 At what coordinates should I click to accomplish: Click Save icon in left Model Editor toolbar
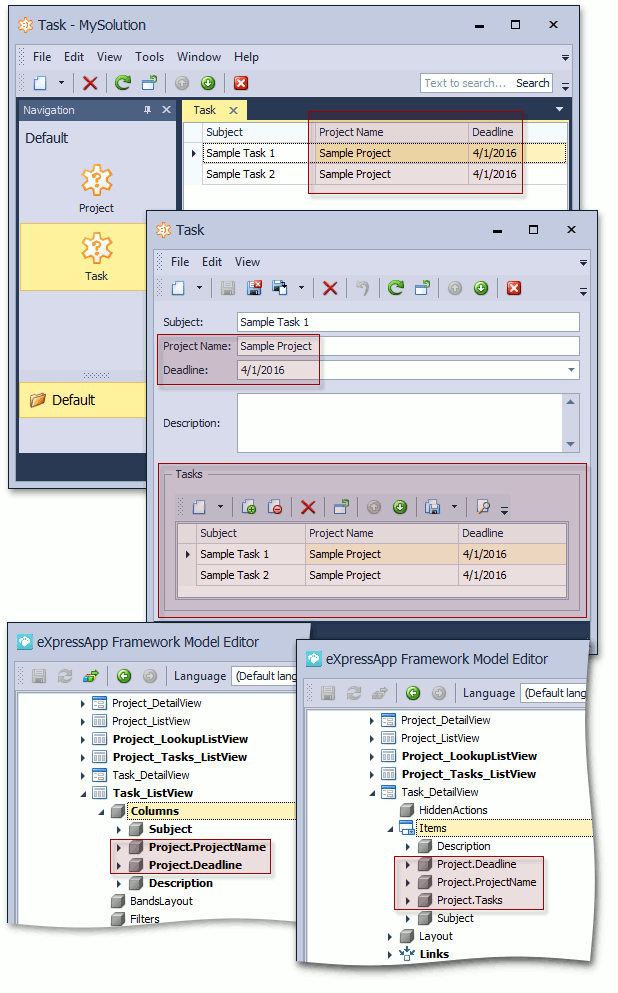point(39,676)
